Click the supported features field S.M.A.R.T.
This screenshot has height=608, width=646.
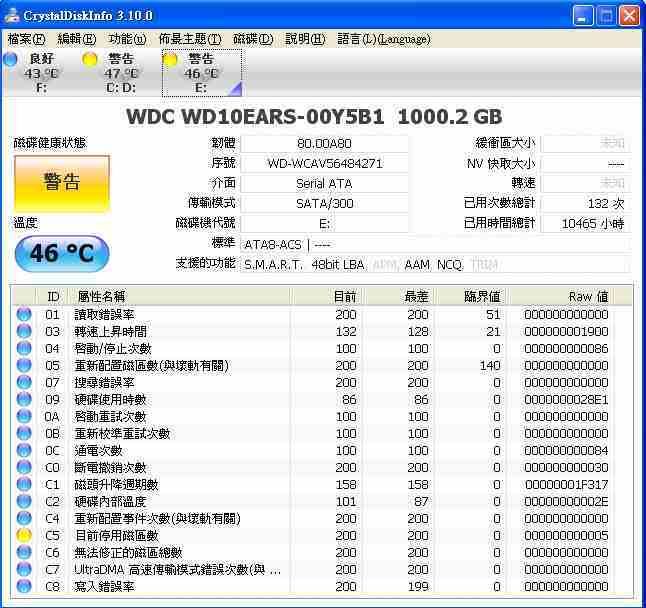pos(435,264)
